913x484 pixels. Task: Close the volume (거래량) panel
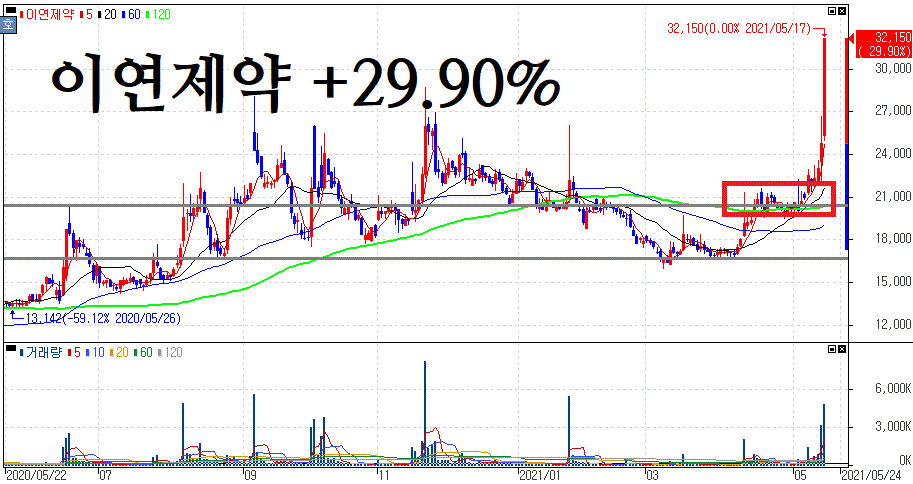tap(842, 349)
